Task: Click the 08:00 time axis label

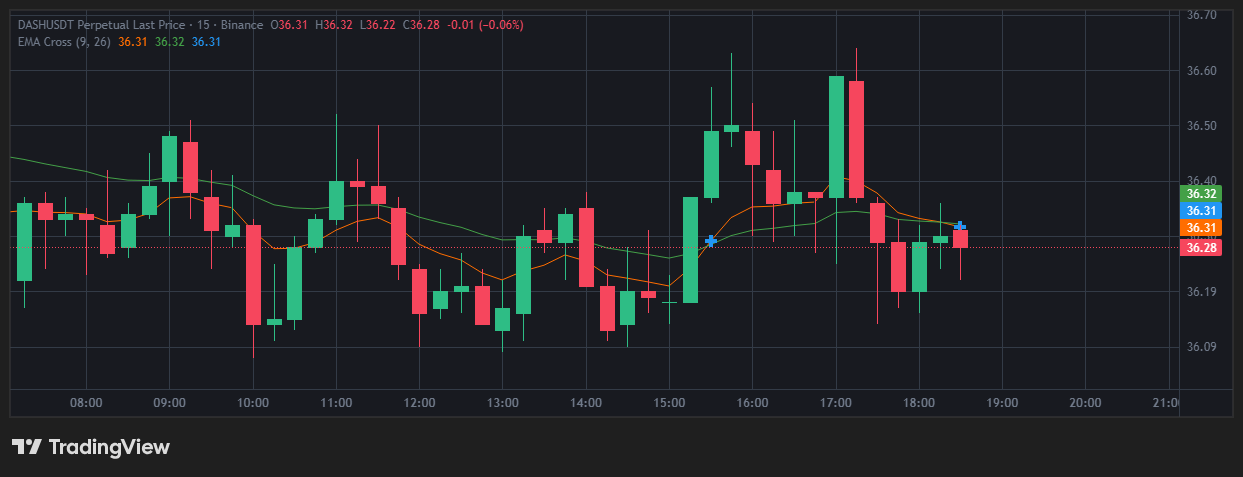Action: 87,403
